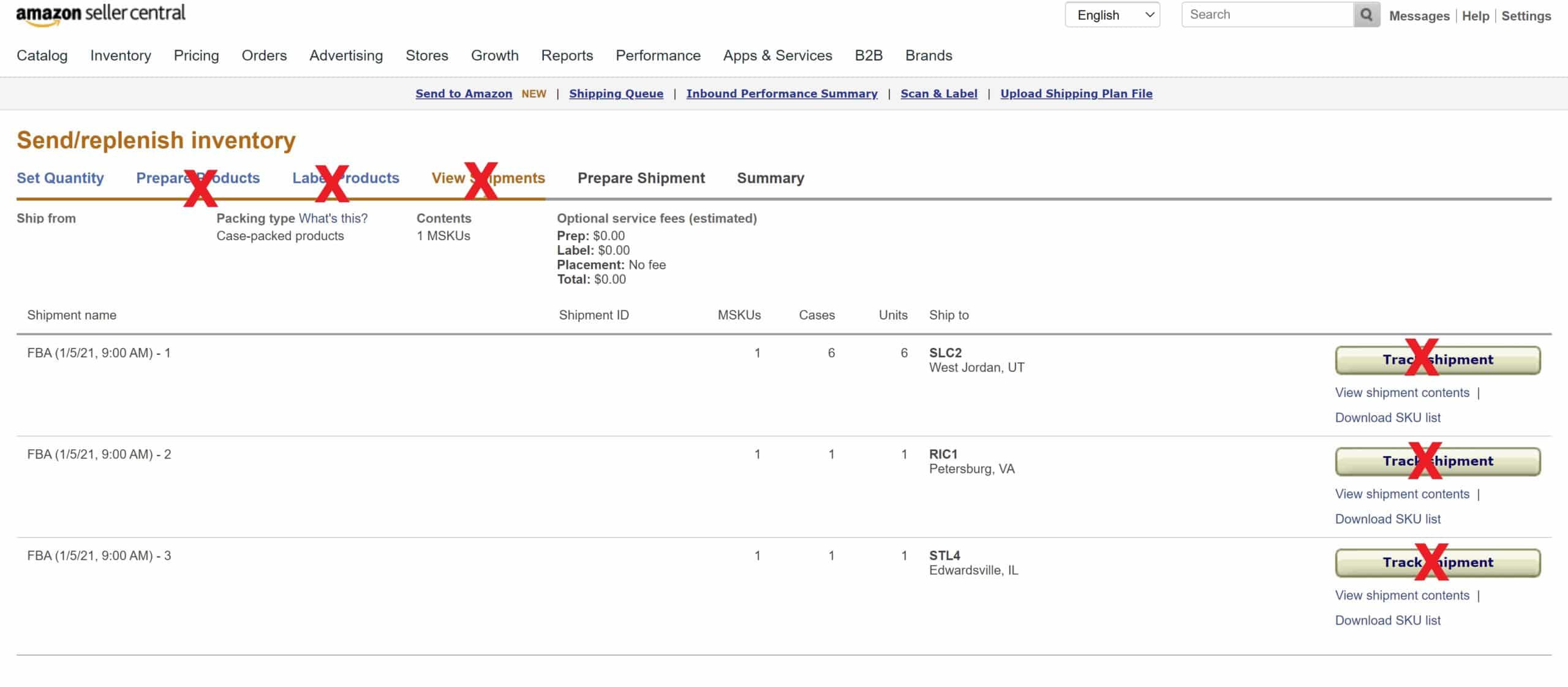Image resolution: width=1568 pixels, height=687 pixels.
Task: Click Upload Shipping Plan File
Action: pyautogui.click(x=1076, y=93)
